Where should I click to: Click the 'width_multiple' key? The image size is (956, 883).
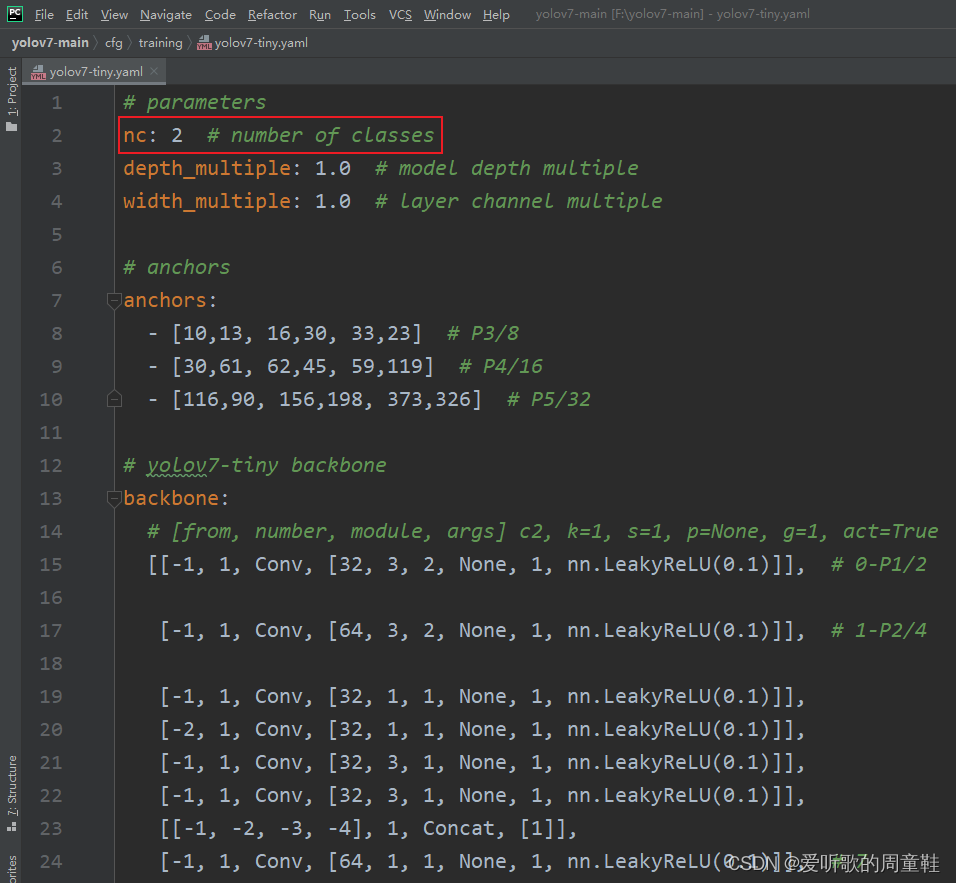point(207,201)
